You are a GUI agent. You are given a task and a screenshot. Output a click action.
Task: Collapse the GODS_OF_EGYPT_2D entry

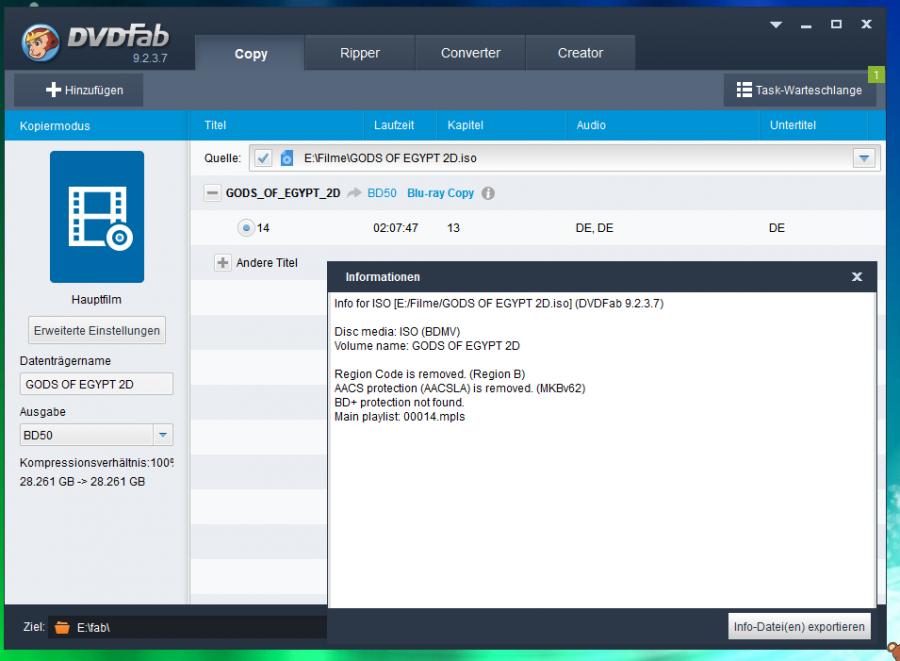point(212,193)
